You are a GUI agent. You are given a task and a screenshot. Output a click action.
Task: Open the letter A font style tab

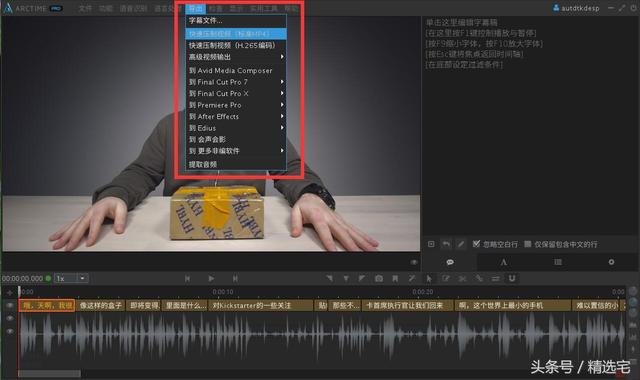504,262
